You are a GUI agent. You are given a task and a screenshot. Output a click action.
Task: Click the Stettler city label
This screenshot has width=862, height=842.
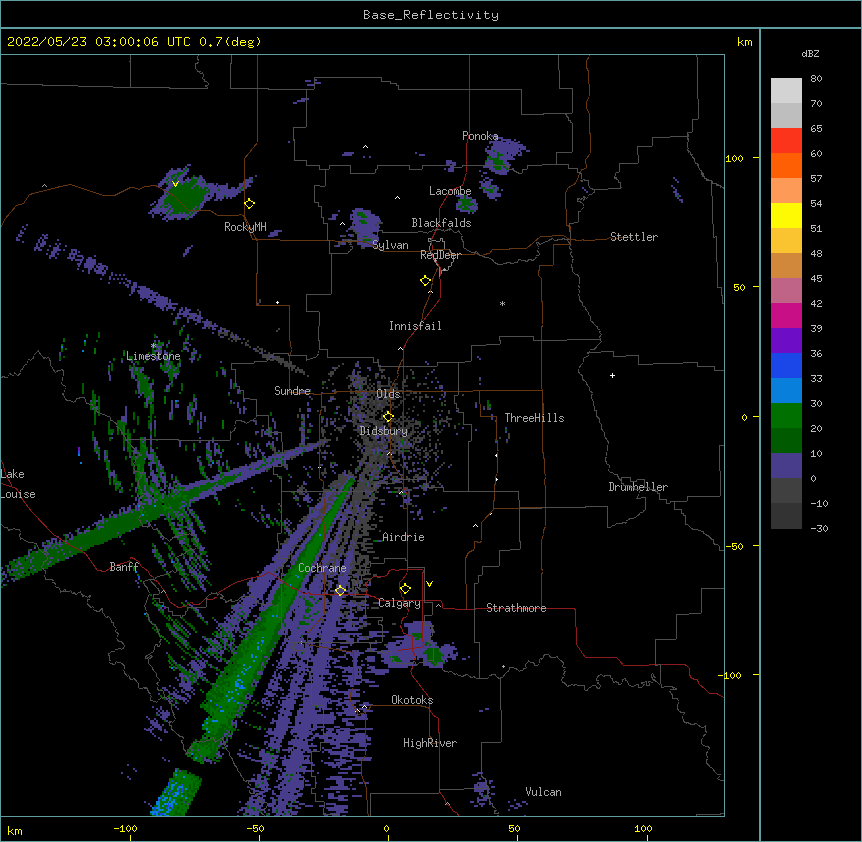point(634,237)
